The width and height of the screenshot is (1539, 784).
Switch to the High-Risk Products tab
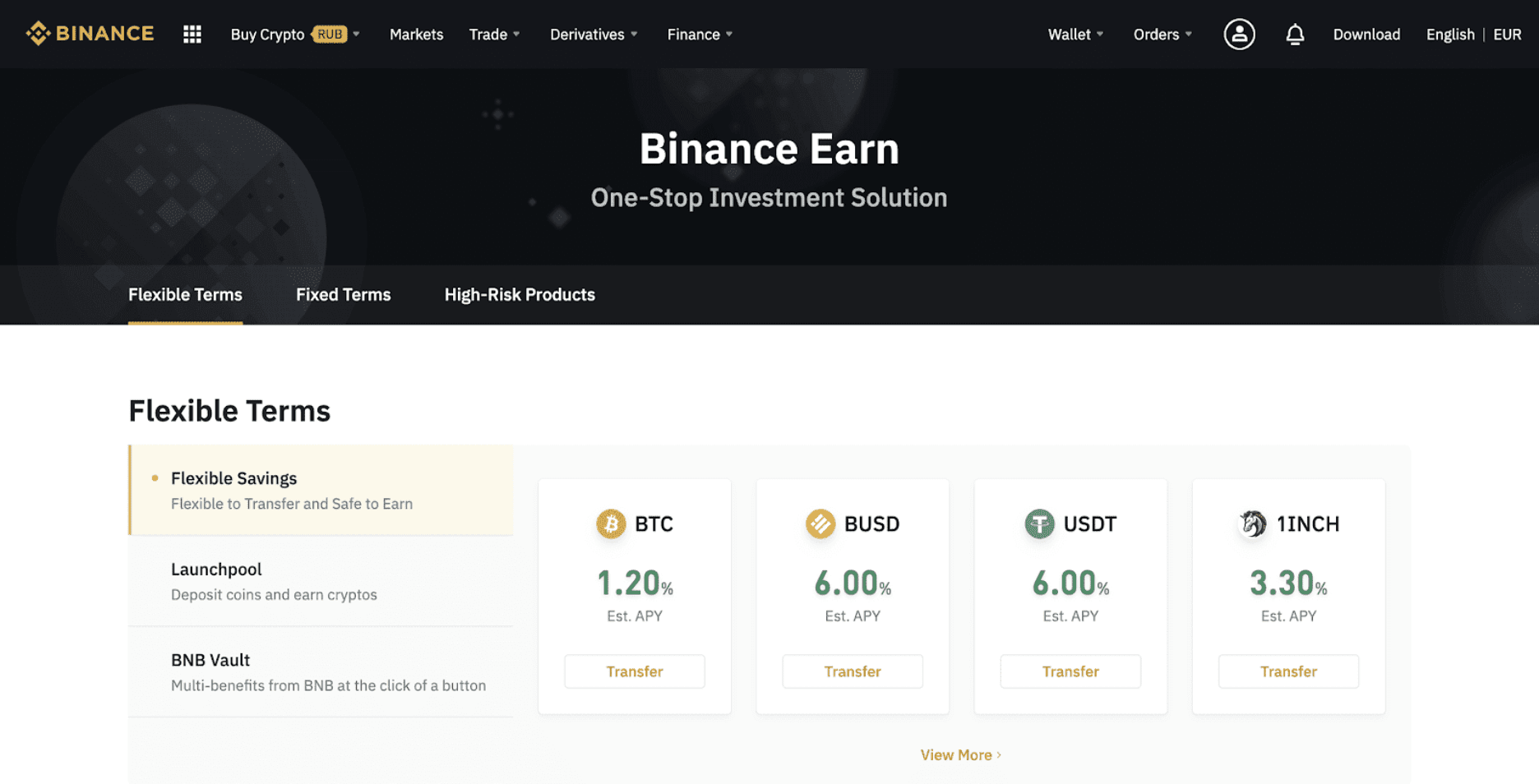(520, 294)
